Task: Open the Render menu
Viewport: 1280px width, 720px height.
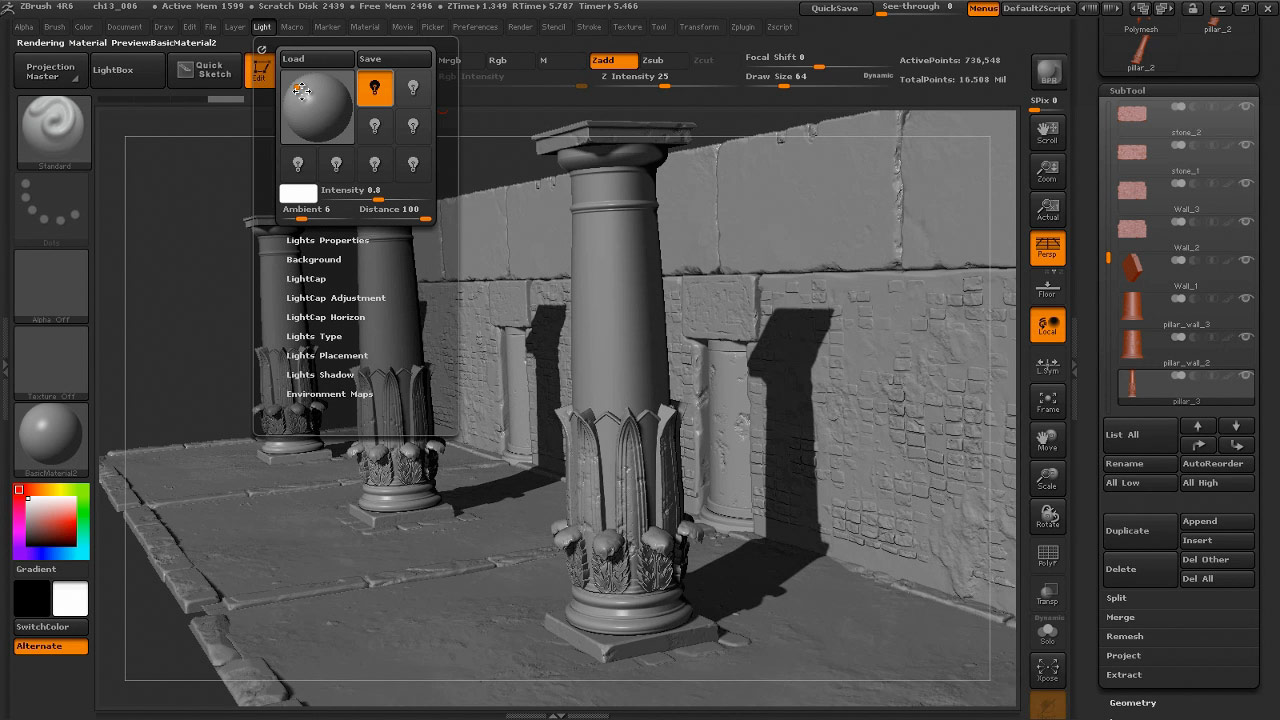Action: 520,27
